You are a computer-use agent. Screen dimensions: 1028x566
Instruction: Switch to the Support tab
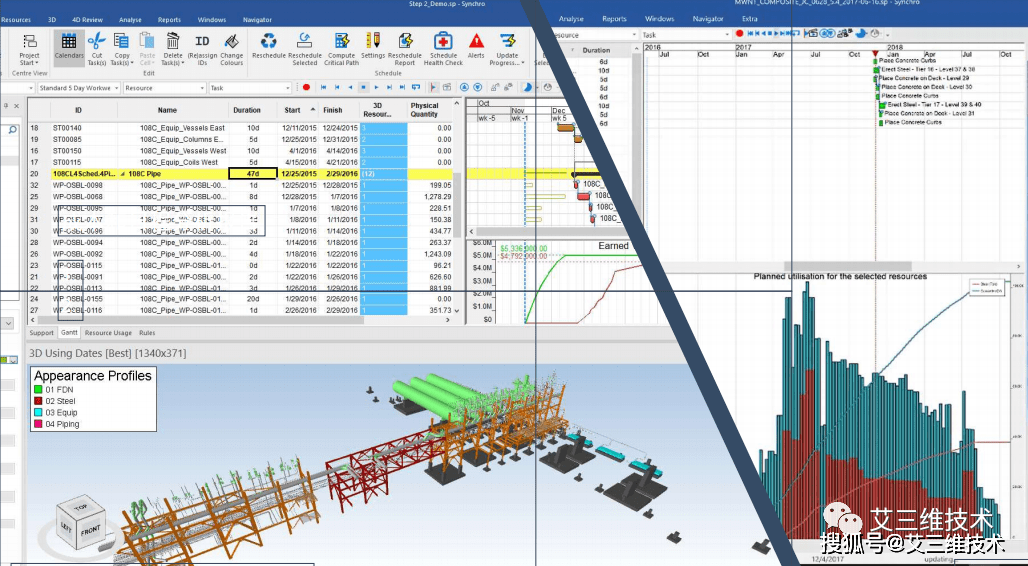point(41,333)
